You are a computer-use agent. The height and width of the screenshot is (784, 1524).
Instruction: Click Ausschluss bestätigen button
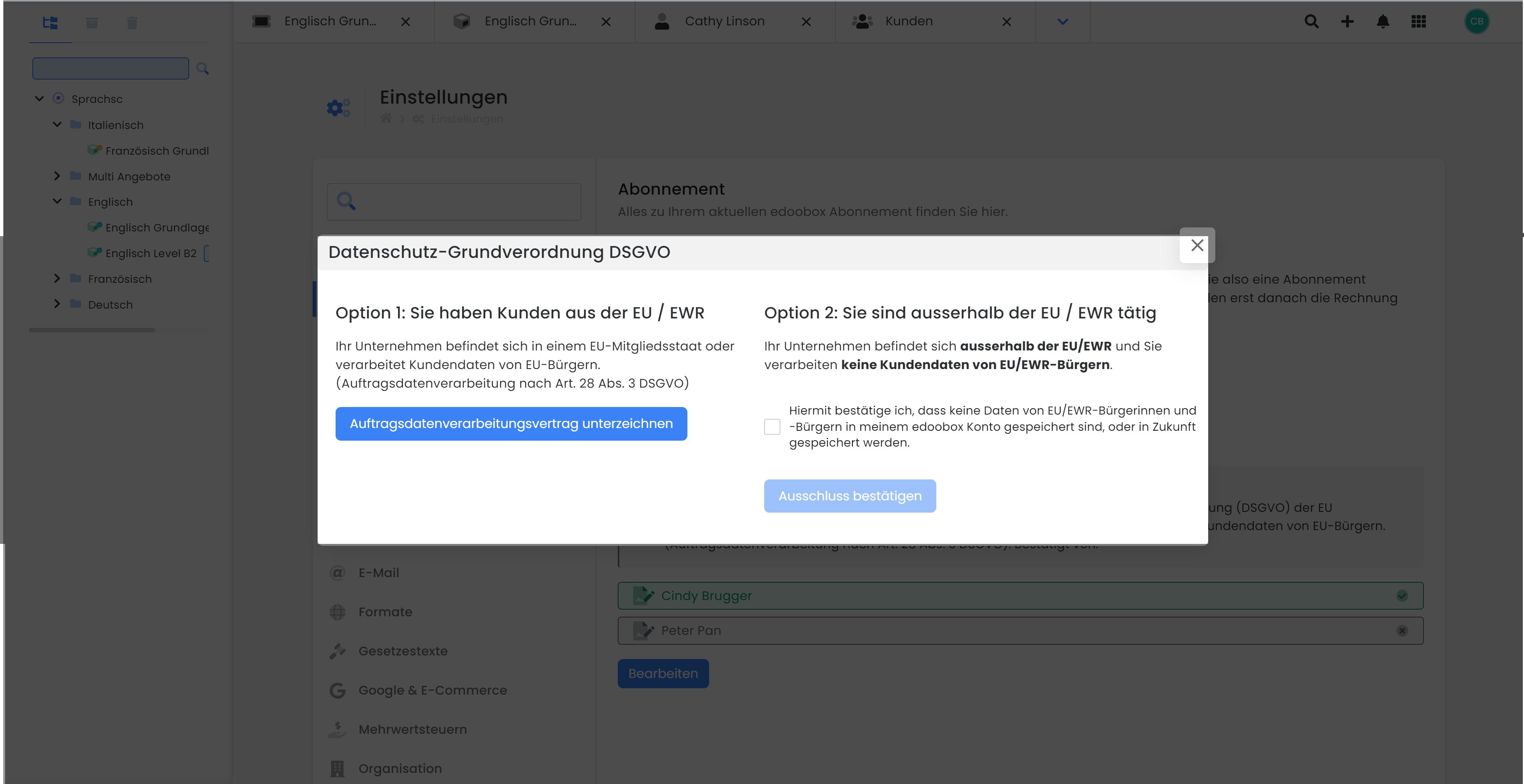pos(850,496)
